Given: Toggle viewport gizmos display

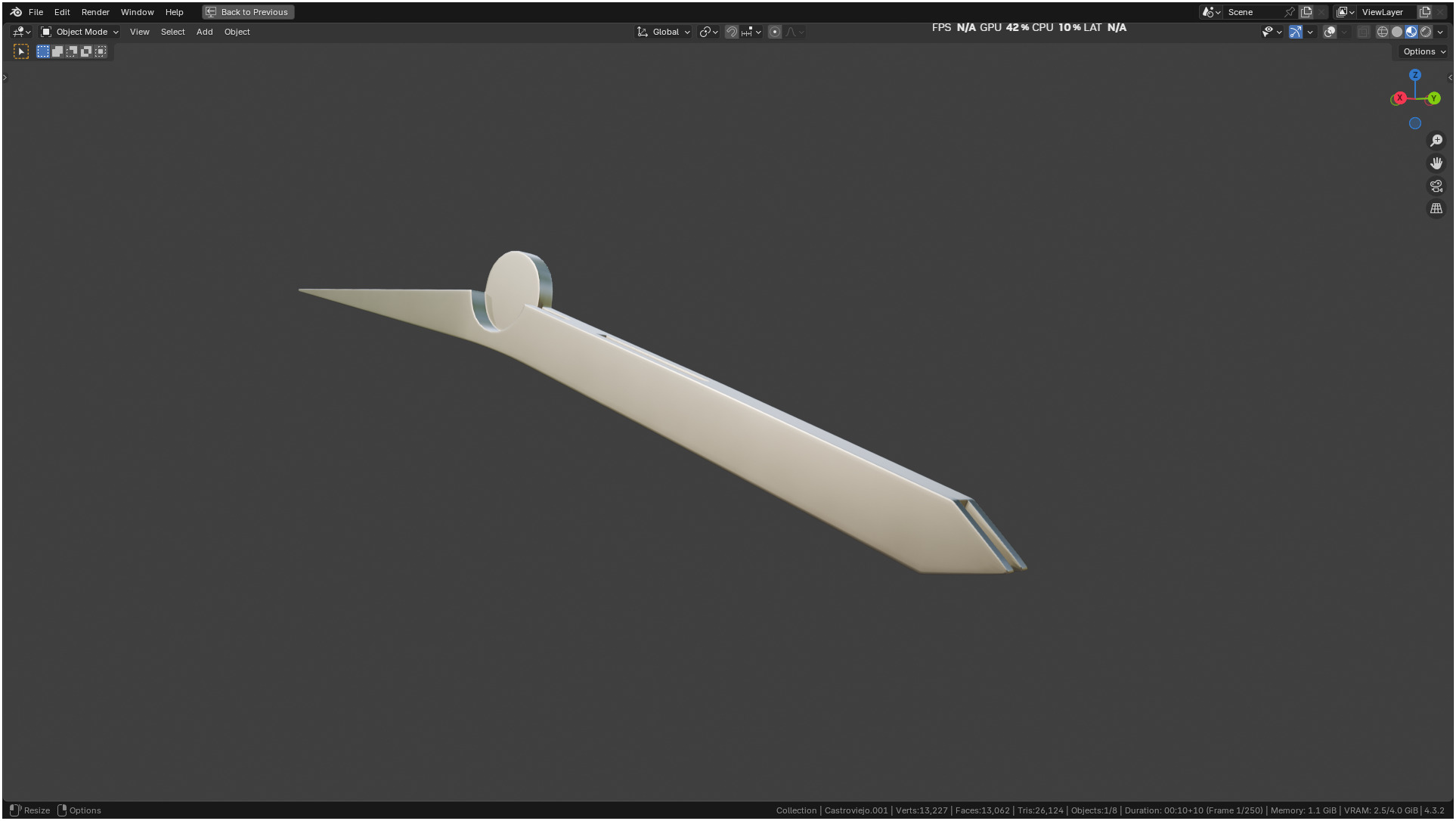Looking at the screenshot, I should (1296, 32).
